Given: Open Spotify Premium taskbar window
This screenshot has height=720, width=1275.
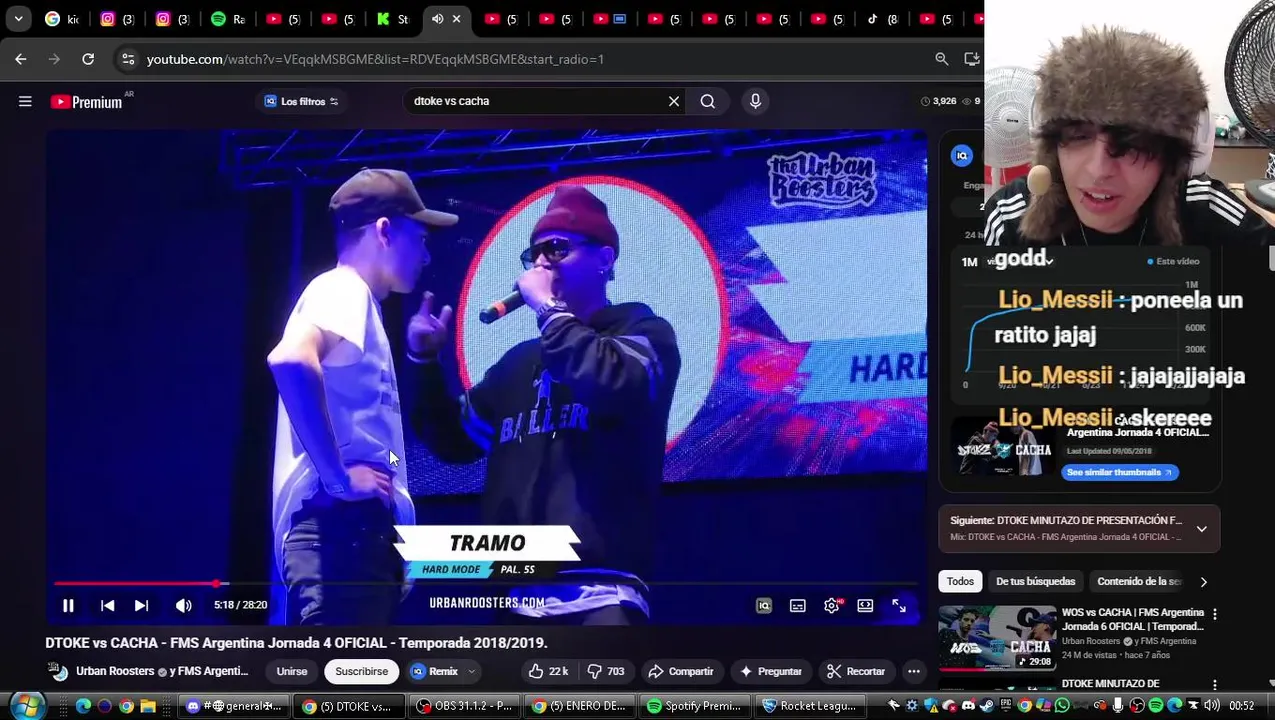Looking at the screenshot, I should 695,706.
